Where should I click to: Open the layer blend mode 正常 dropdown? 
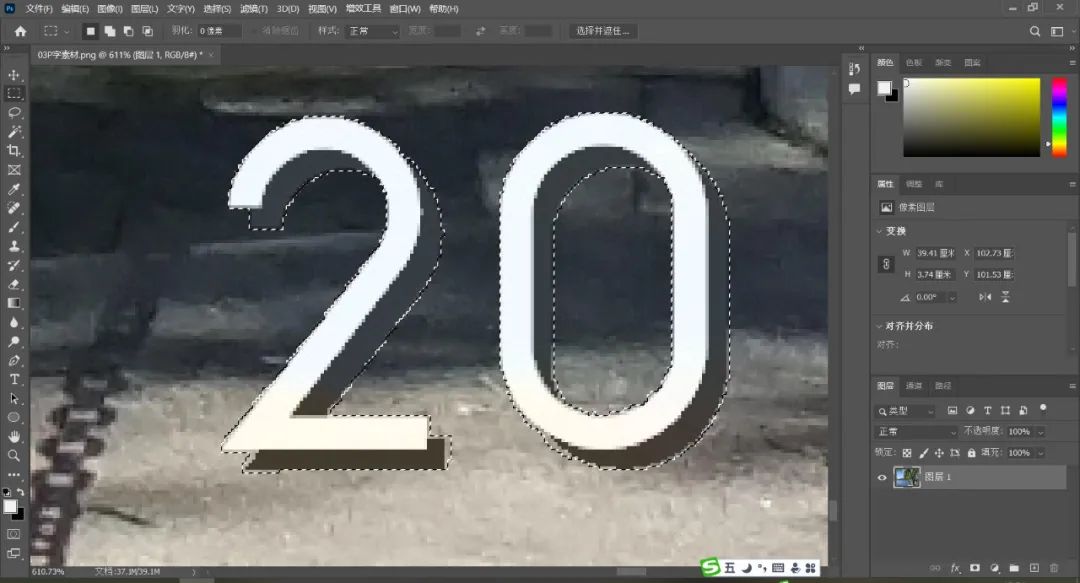pos(916,432)
